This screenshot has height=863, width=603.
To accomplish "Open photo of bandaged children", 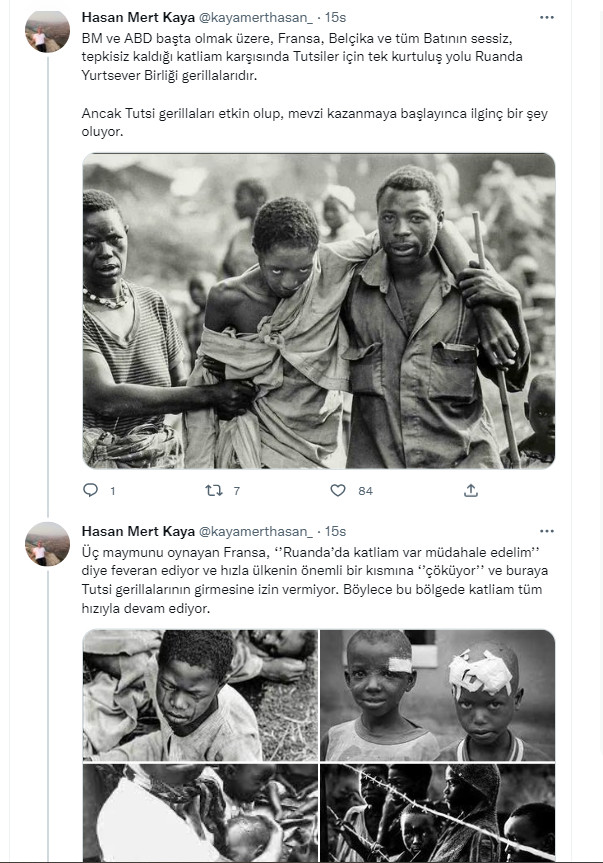I will 437,695.
